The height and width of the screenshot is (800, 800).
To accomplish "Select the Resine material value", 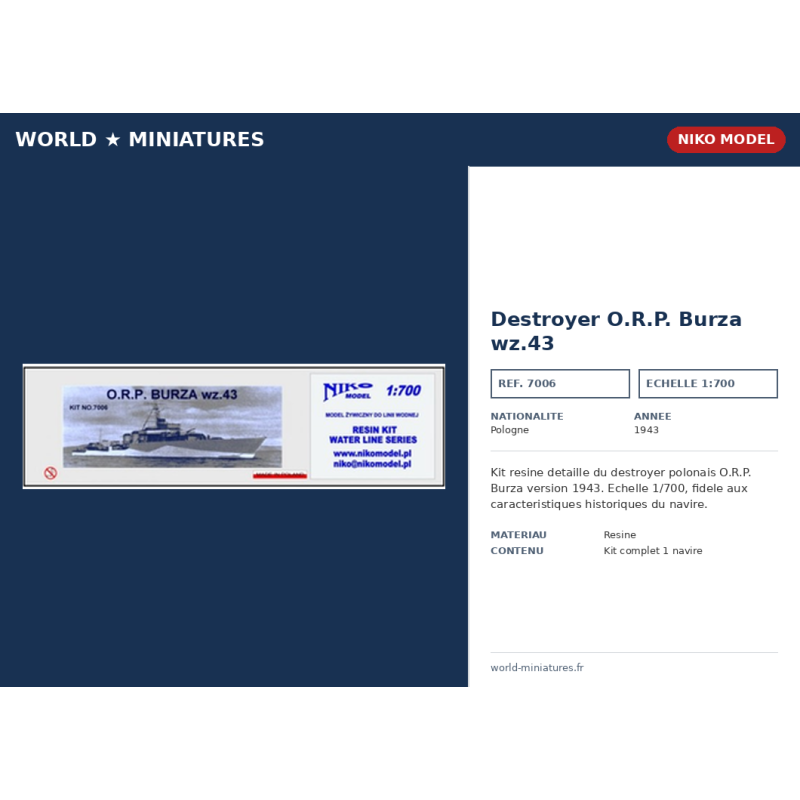I will click(x=619, y=535).
